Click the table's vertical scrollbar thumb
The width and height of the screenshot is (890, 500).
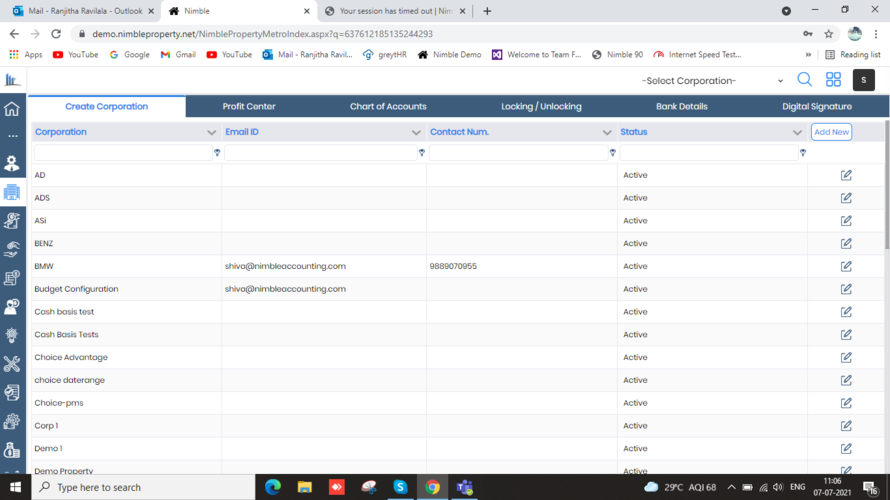887,184
